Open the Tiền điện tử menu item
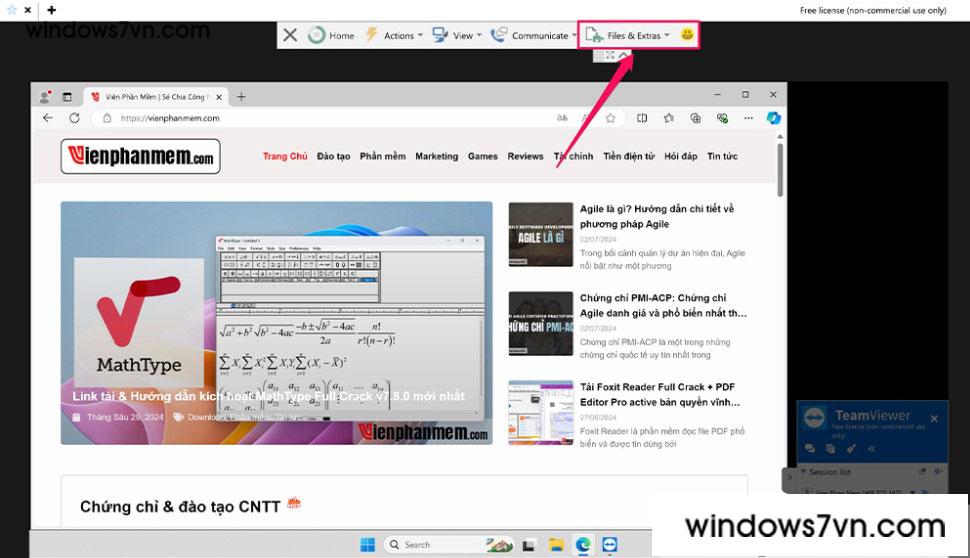The height and width of the screenshot is (558, 970). click(629, 156)
